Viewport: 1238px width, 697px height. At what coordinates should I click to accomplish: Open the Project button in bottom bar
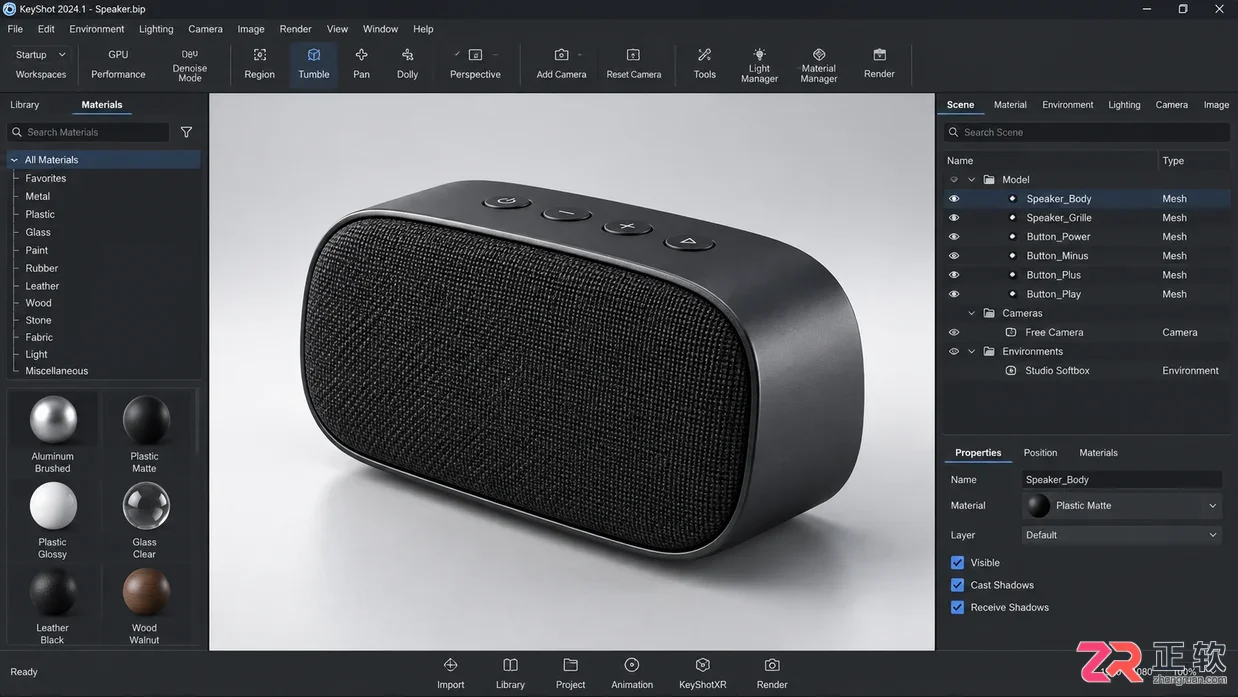(570, 673)
